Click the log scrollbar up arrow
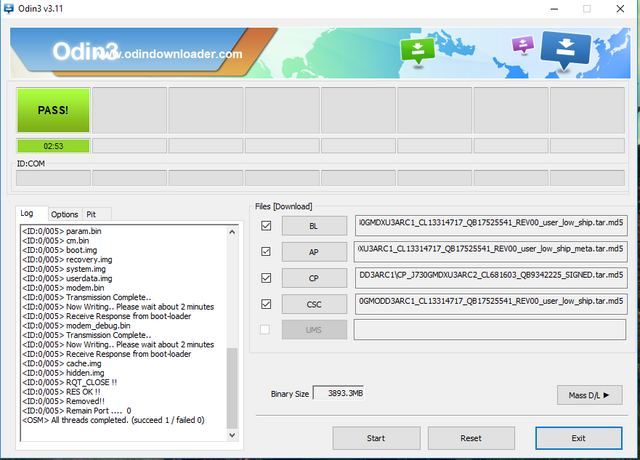Viewport: 640px width, 460px height. [232, 232]
